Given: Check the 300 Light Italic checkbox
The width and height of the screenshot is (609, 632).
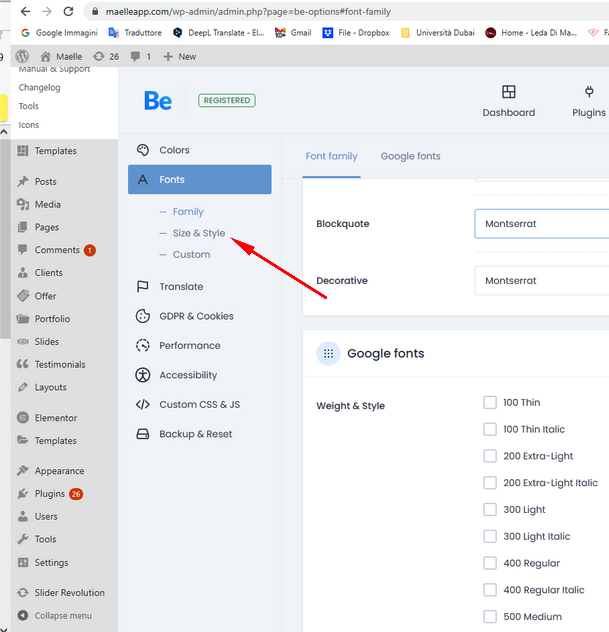Looking at the screenshot, I should click(490, 536).
